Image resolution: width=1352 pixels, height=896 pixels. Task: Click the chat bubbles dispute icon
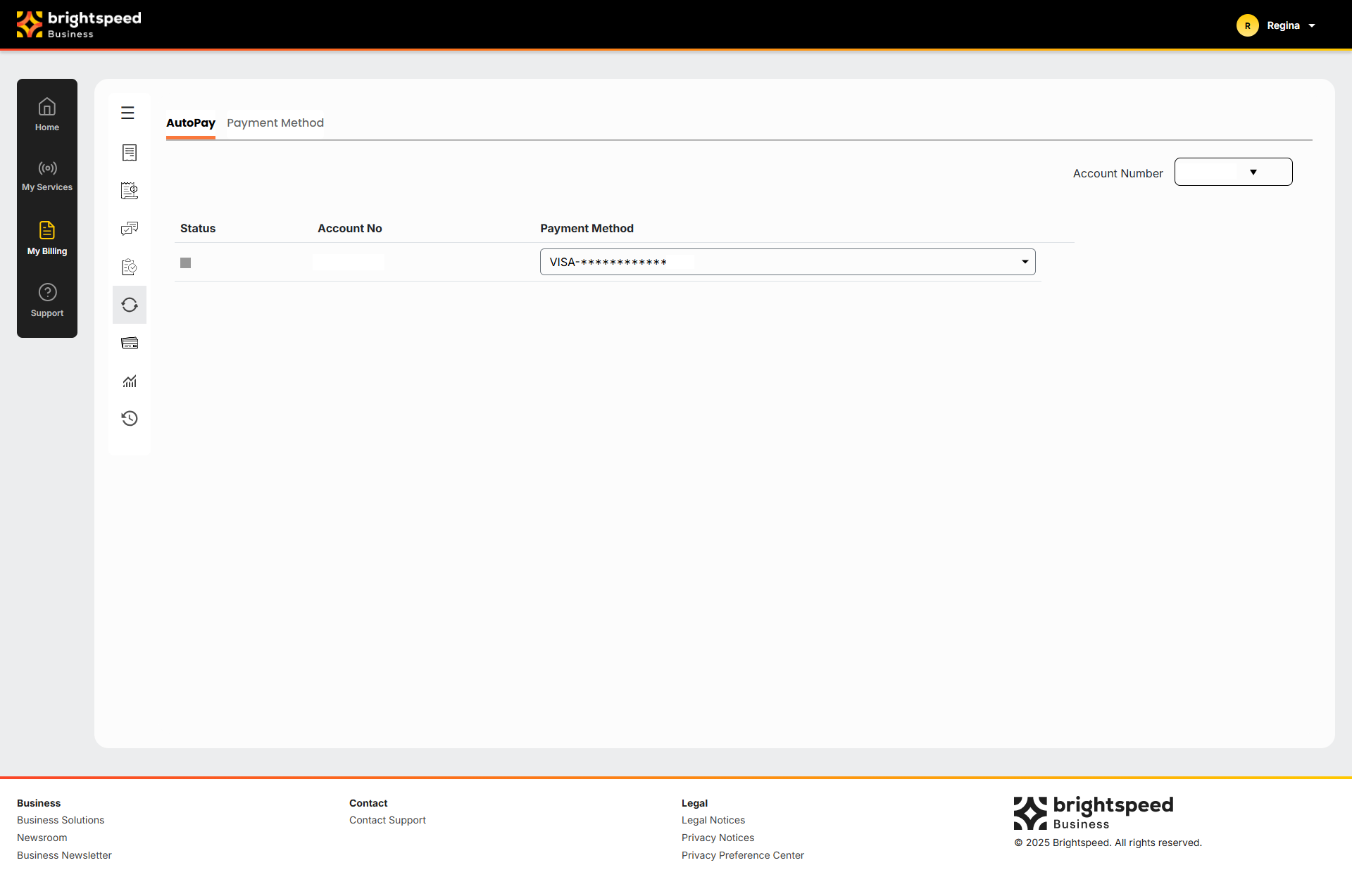130,229
